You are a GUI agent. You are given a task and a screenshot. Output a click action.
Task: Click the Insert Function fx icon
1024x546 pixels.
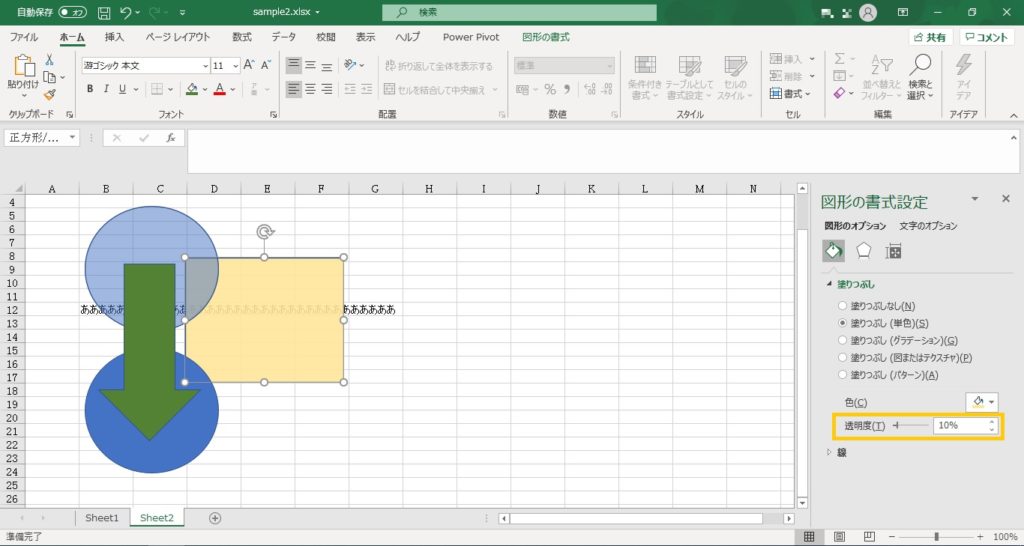click(171, 138)
